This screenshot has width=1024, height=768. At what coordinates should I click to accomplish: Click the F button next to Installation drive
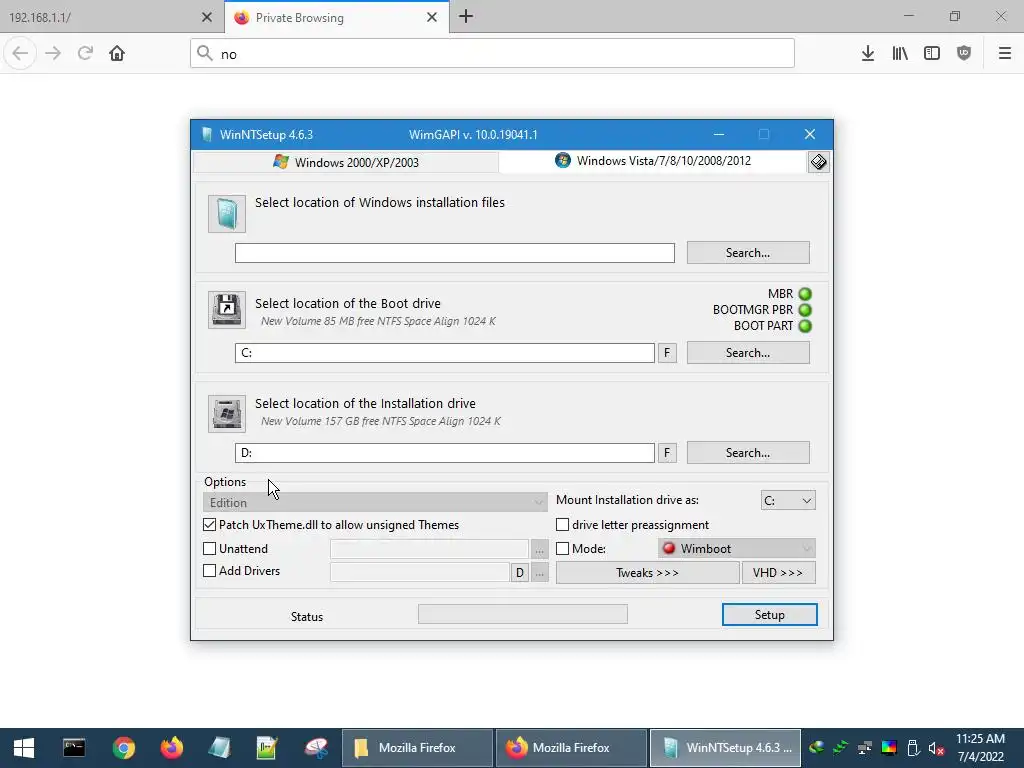[x=667, y=453]
